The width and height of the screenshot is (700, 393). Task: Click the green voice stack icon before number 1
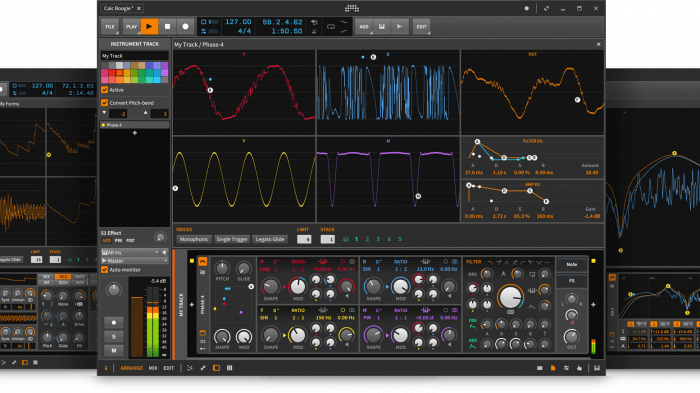pos(346,239)
